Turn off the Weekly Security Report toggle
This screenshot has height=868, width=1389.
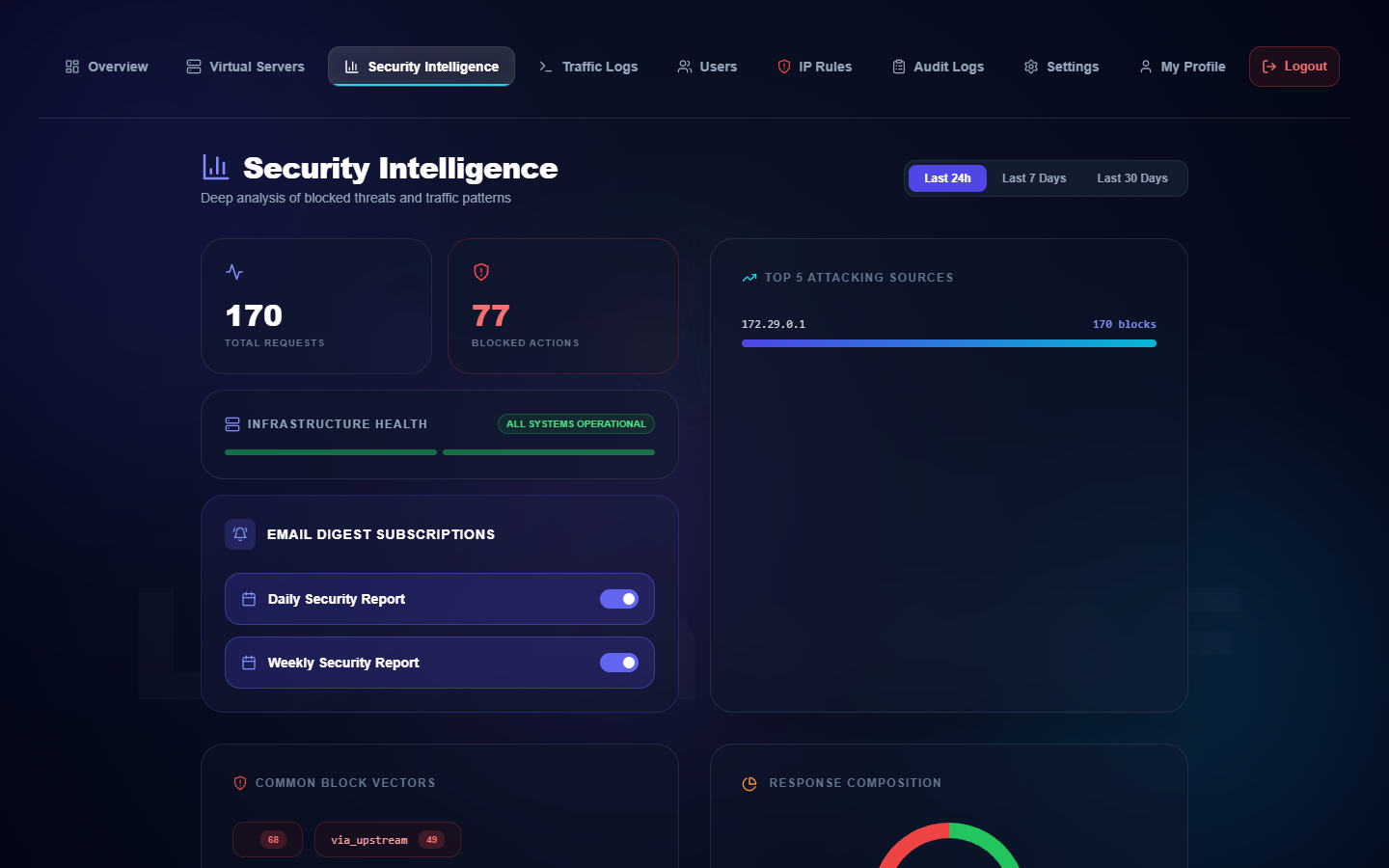pyautogui.click(x=619, y=663)
